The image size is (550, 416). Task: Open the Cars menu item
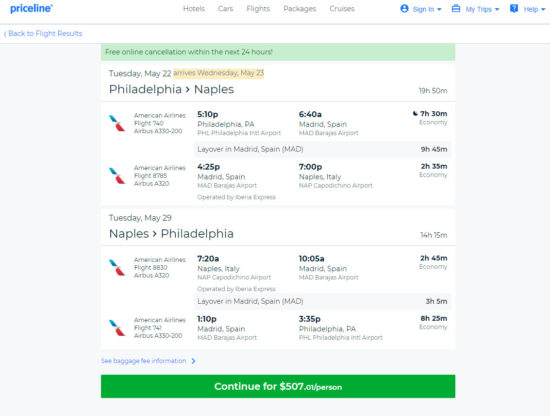click(225, 9)
